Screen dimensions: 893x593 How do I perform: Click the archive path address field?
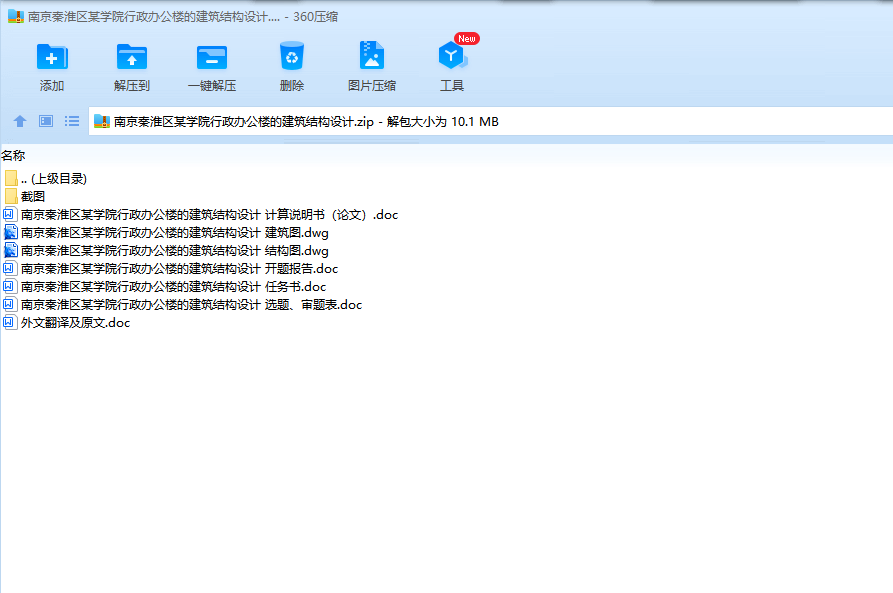(x=490, y=121)
